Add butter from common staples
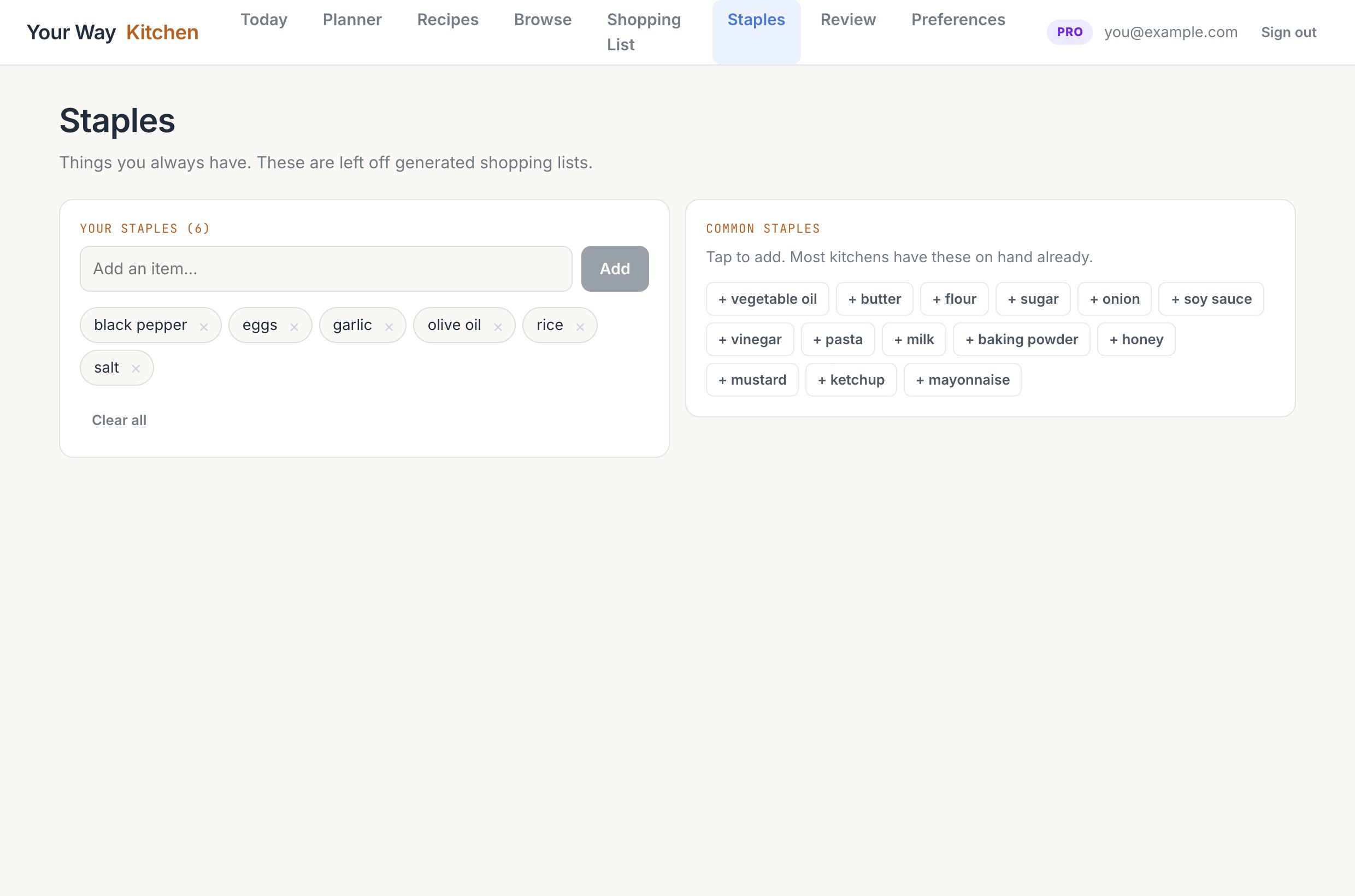This screenshot has width=1355, height=896. click(874, 299)
